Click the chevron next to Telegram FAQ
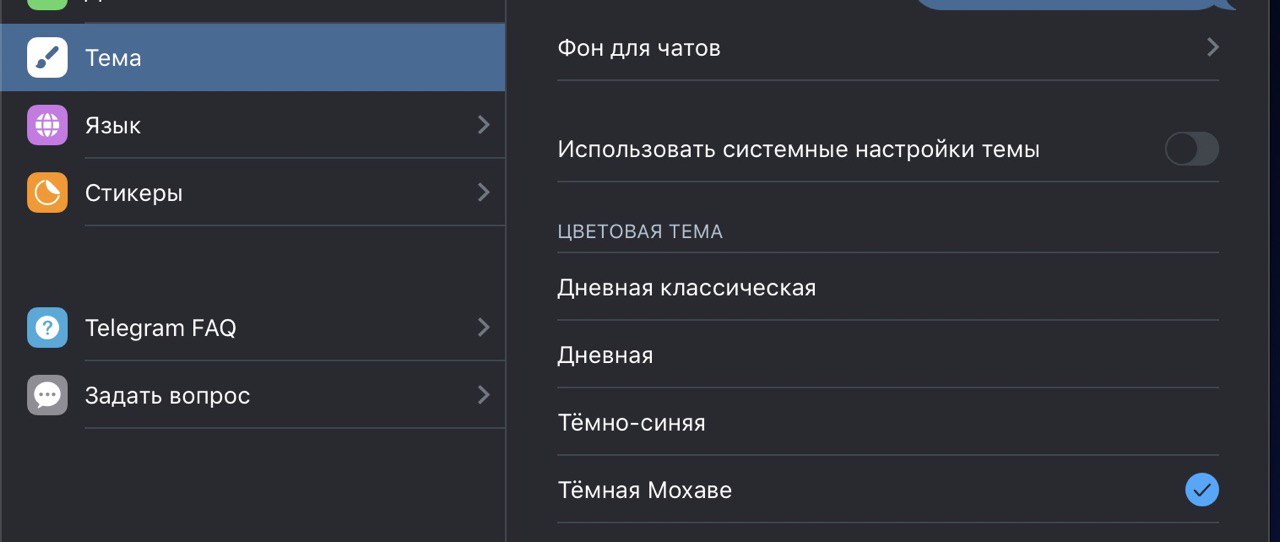This screenshot has height=542, width=1280. coord(484,327)
